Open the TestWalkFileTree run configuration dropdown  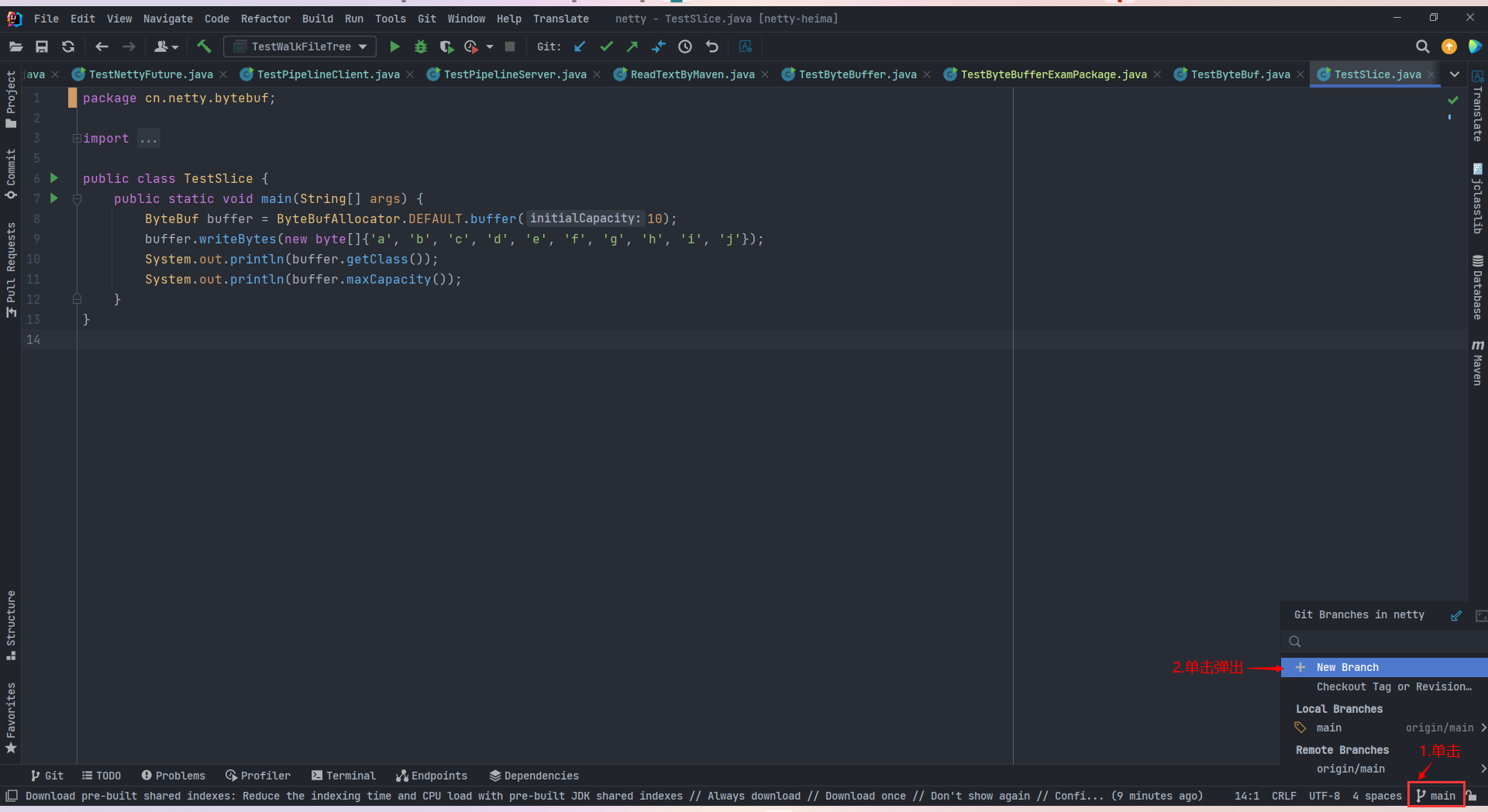point(300,46)
